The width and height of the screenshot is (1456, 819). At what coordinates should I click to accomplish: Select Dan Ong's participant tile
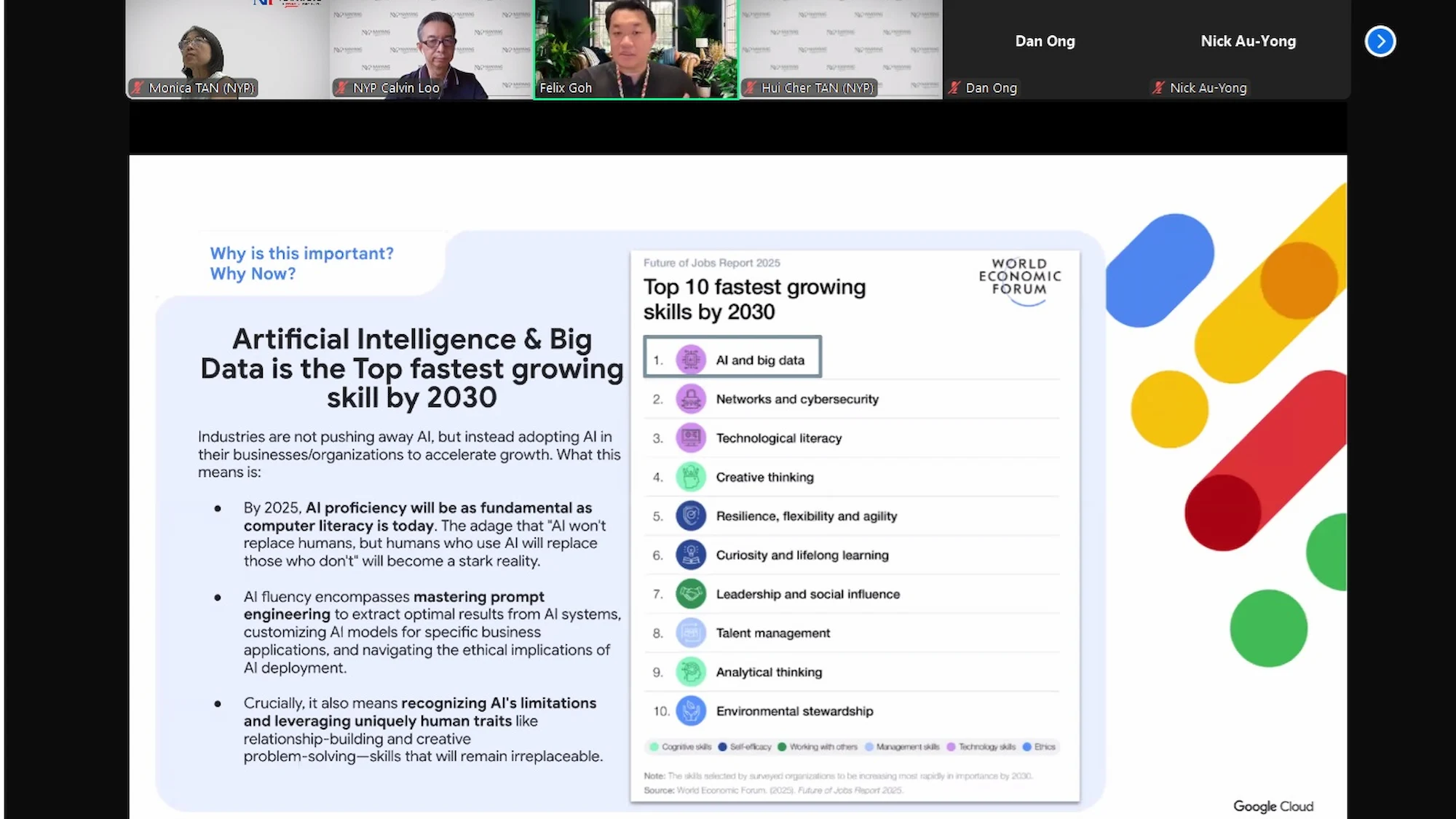point(1045,49)
